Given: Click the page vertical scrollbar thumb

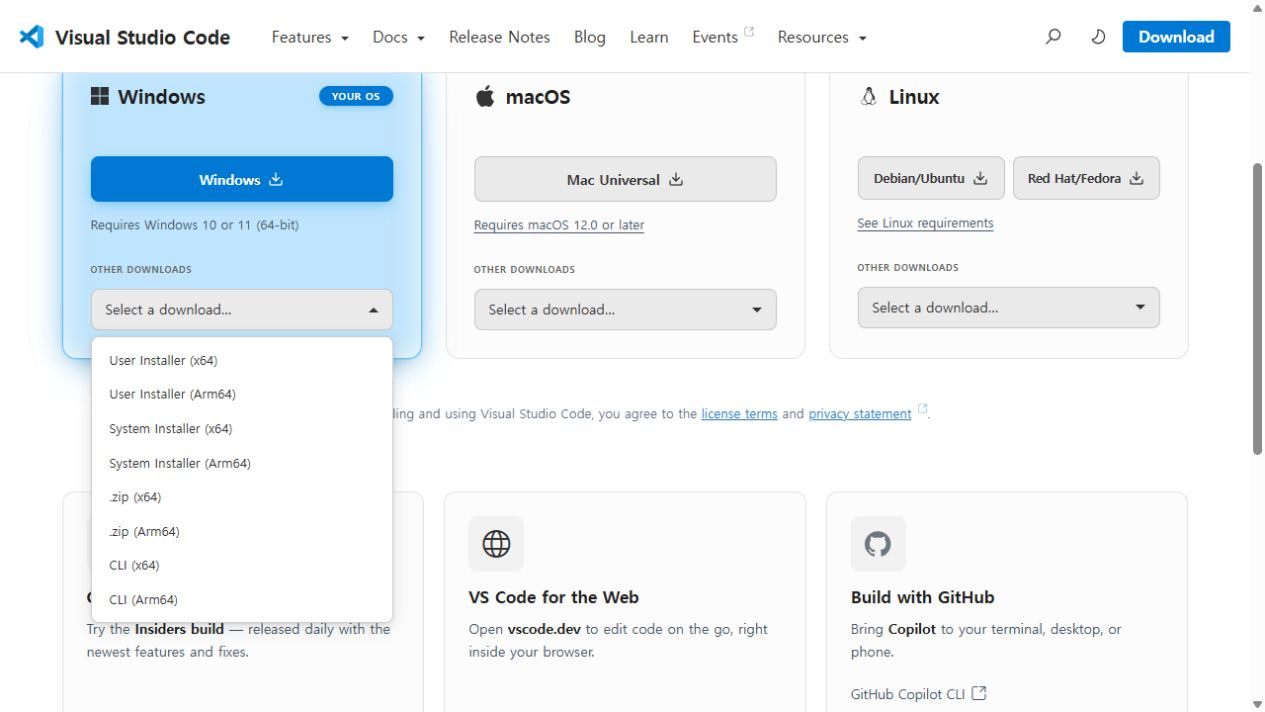Looking at the screenshot, I should coord(1257,308).
